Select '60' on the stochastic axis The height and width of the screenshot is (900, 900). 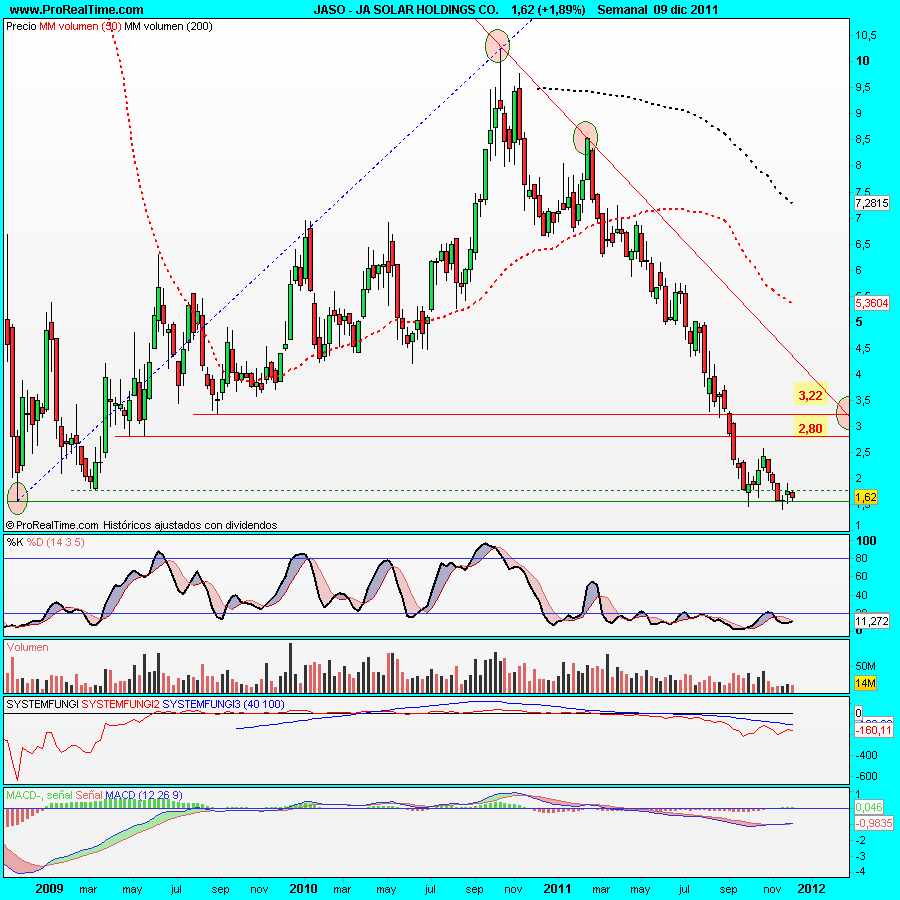click(861, 577)
